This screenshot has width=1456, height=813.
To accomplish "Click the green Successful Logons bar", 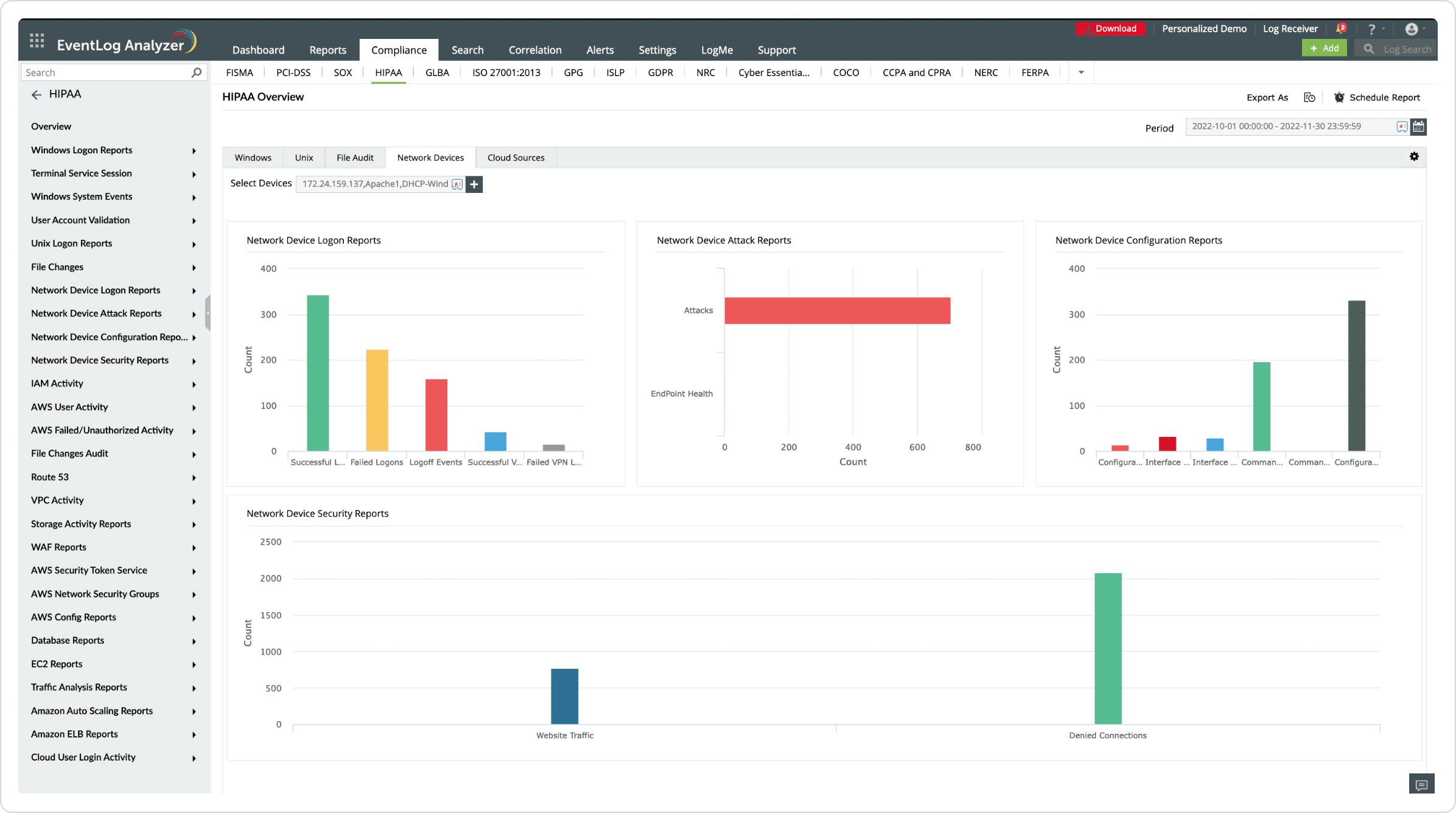I will coord(318,372).
